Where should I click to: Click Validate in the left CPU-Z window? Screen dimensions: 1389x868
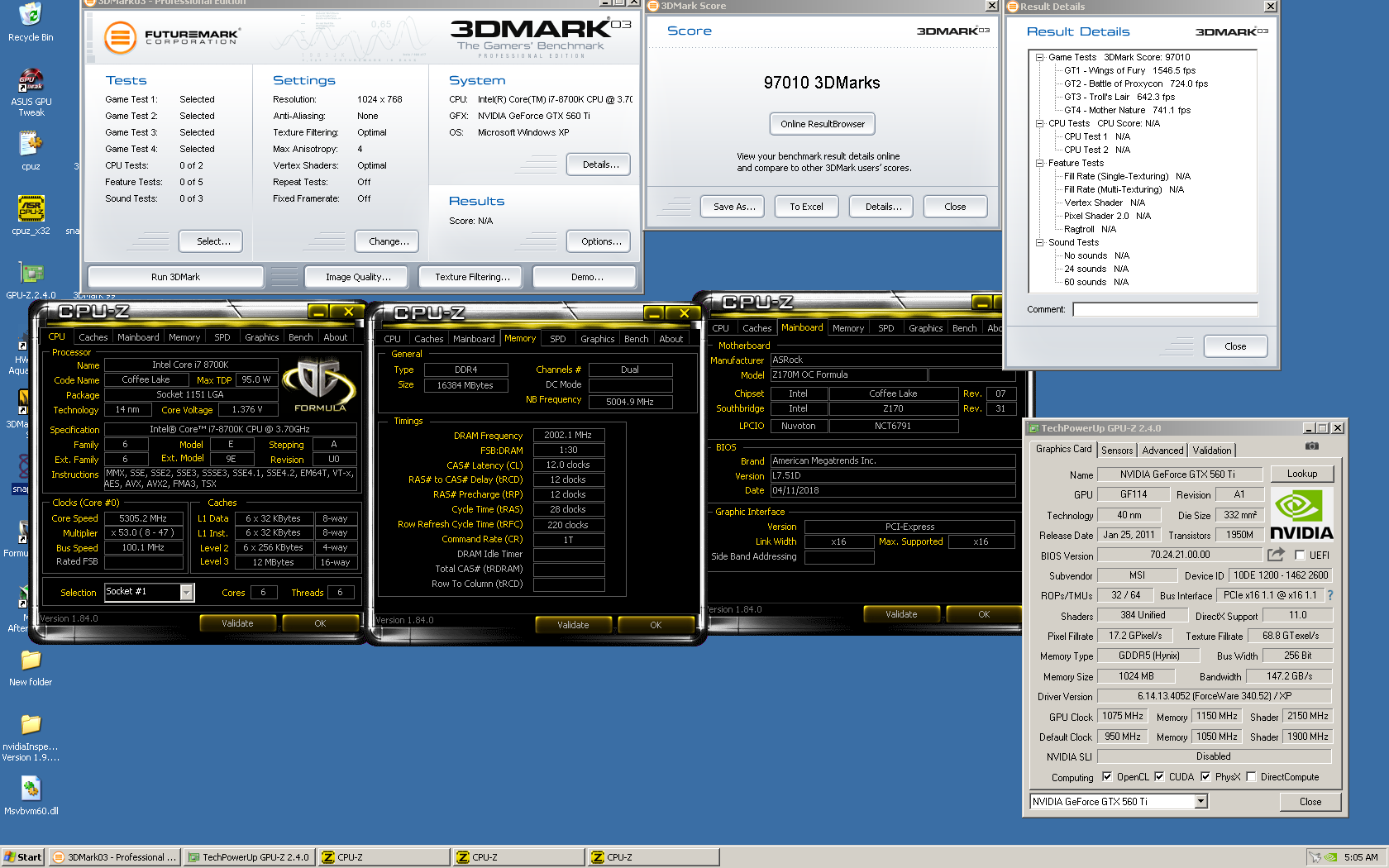point(237,623)
